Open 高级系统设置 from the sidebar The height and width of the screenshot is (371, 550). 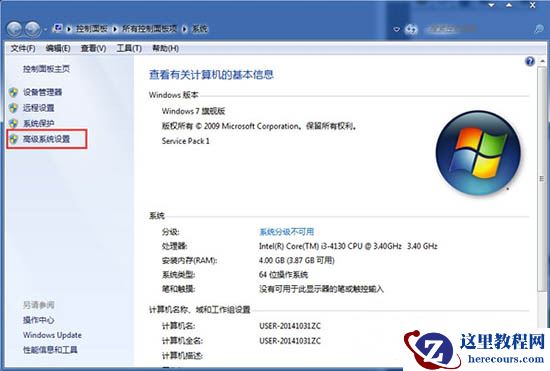tap(46, 139)
